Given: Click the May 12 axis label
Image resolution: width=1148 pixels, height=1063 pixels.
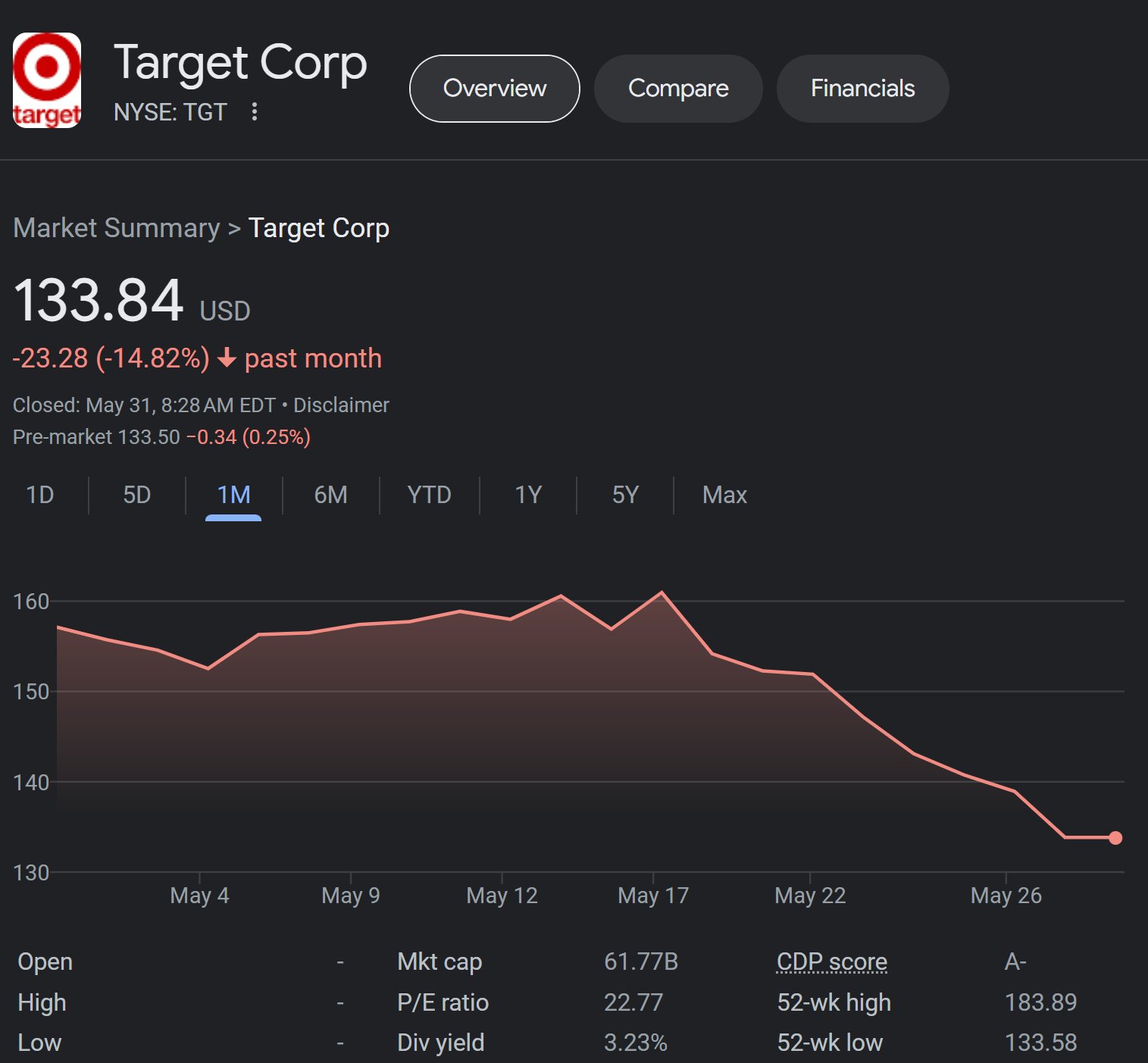Looking at the screenshot, I should coord(502,896).
